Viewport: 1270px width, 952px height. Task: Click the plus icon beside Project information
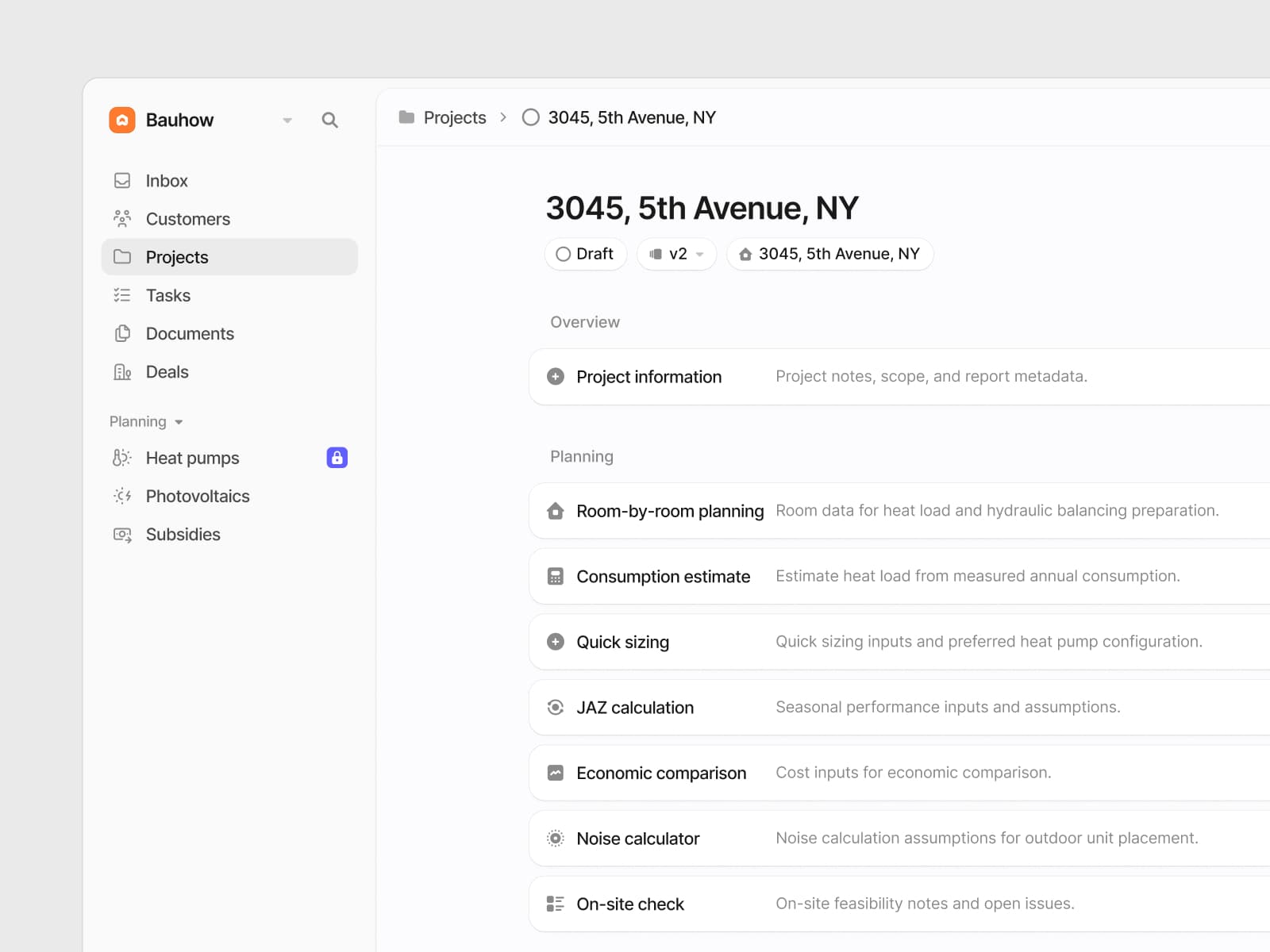pos(556,377)
